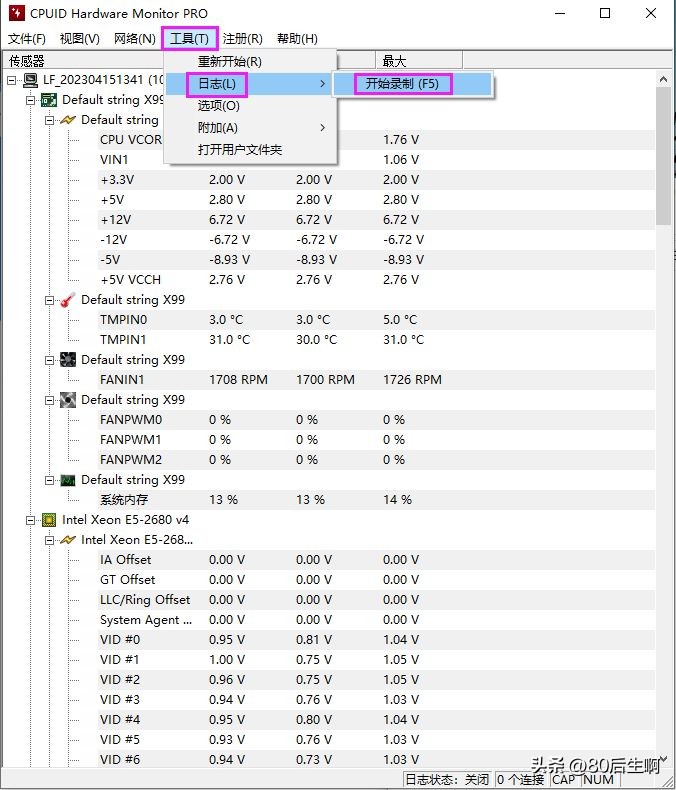Screen dimensions: 676x790
Task: Open the 文件(F) menu
Action: [27, 39]
